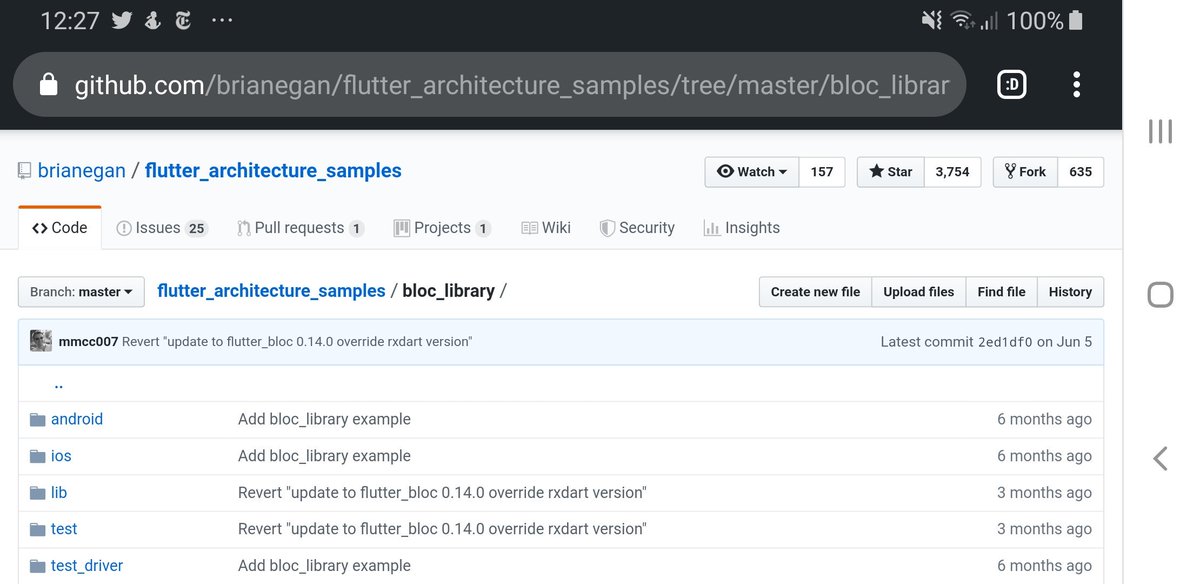Viewport: 1200px width, 584px height.
Task: Click the repository book icon
Action: coord(25,171)
